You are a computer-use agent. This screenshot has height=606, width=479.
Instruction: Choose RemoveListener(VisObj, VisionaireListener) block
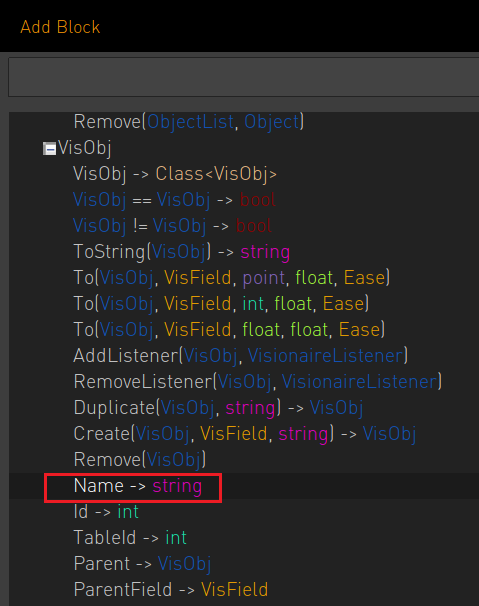point(257,382)
